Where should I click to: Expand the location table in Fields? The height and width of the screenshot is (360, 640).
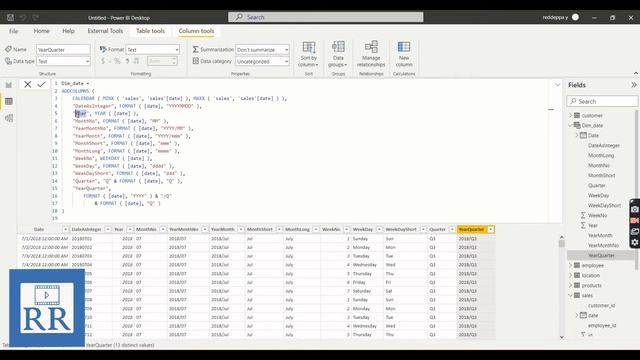pyautogui.click(x=571, y=275)
